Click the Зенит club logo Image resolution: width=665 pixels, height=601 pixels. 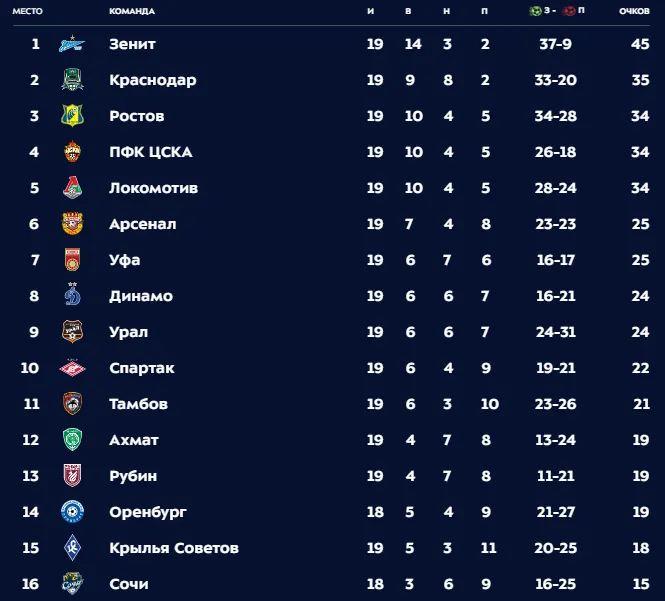pos(72,43)
